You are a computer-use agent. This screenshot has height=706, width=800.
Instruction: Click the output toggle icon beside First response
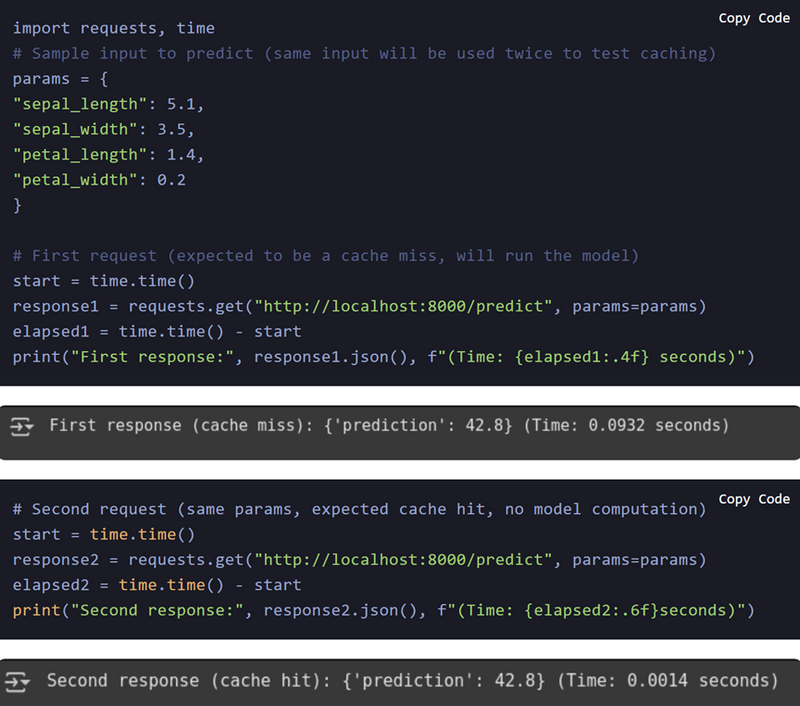[x=22, y=426]
